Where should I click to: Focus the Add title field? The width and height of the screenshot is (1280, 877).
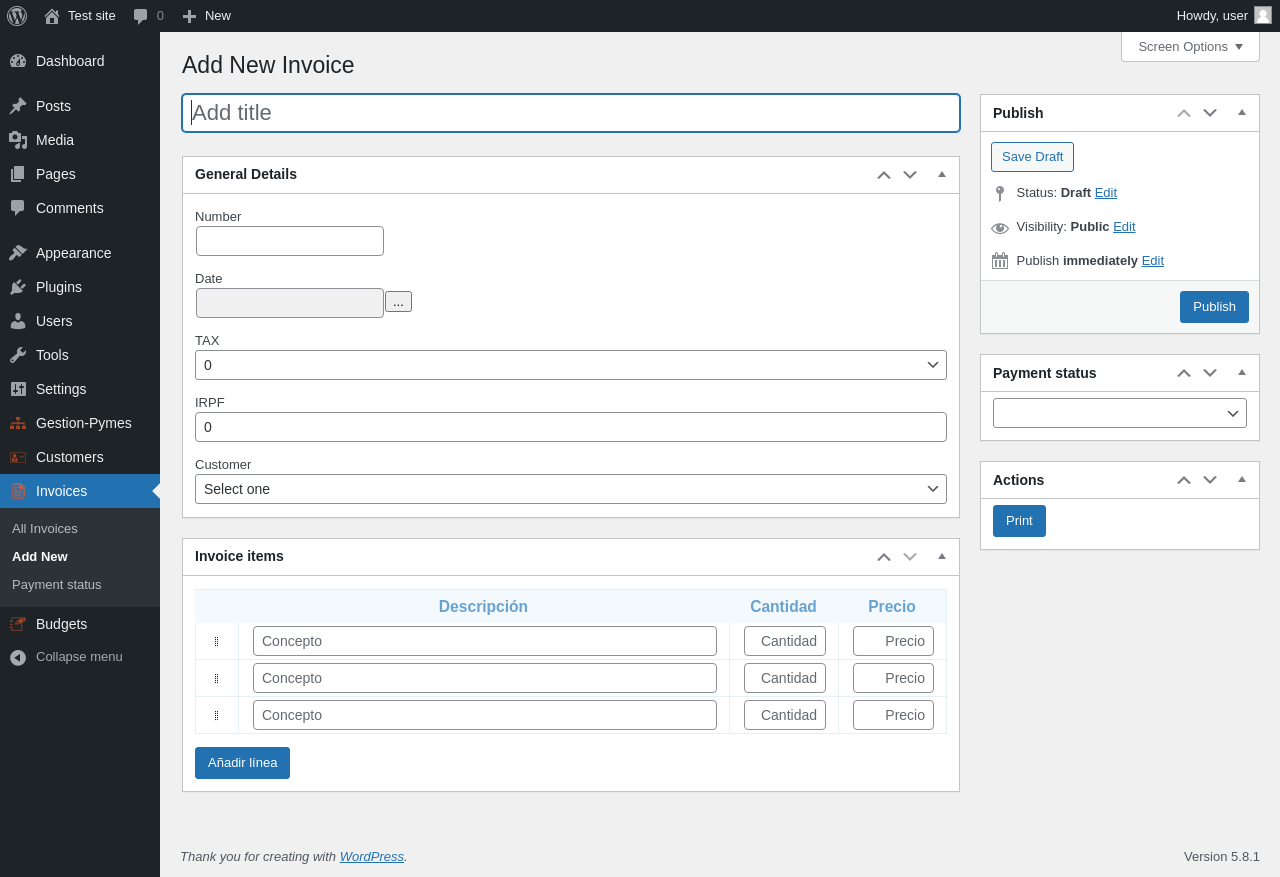click(570, 113)
